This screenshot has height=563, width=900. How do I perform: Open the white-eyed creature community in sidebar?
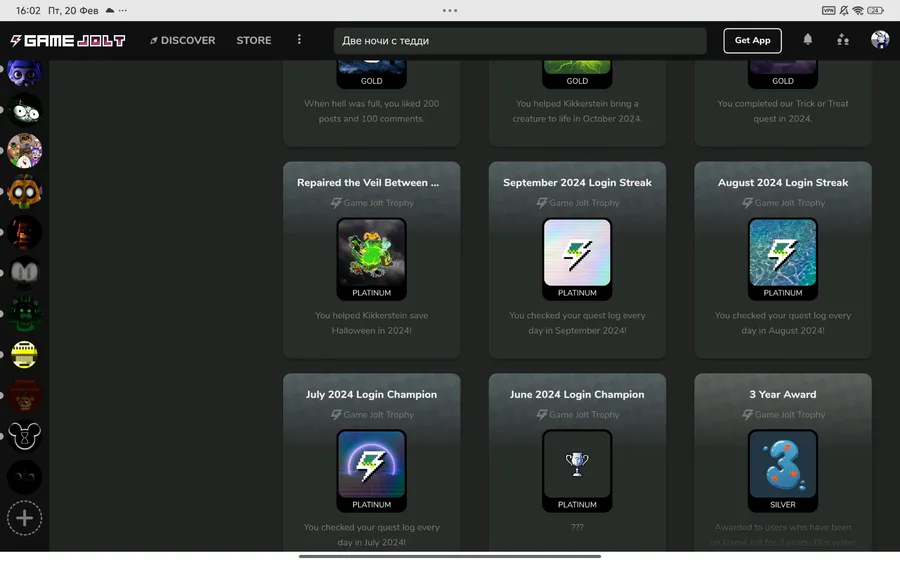(24, 110)
